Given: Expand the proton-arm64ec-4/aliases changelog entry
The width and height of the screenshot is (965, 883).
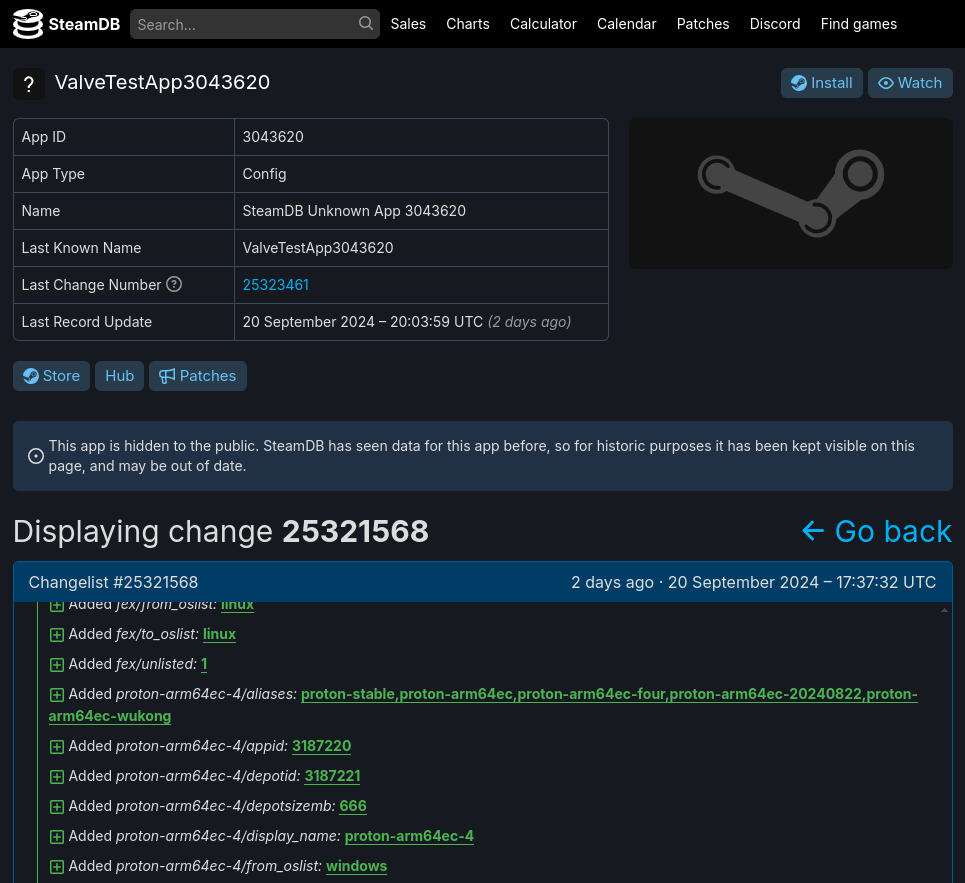Looking at the screenshot, I should click(x=57, y=694).
